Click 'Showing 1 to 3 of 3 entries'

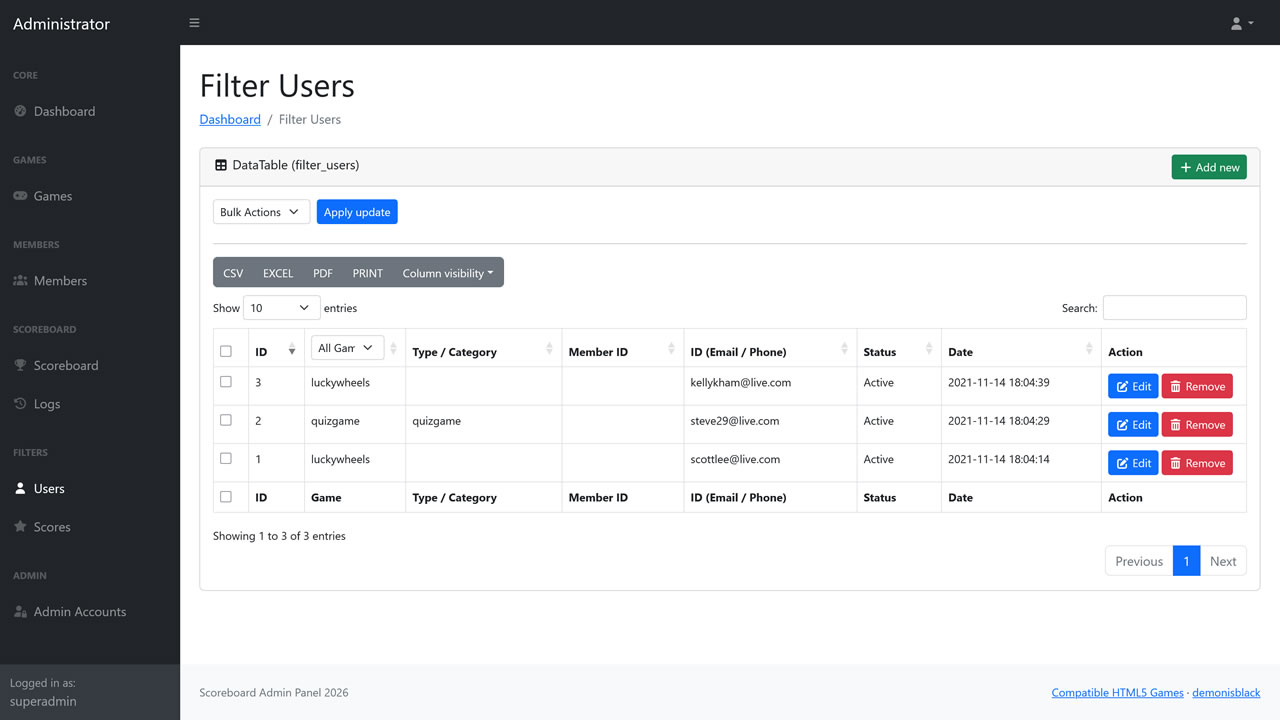pyautogui.click(x=279, y=536)
